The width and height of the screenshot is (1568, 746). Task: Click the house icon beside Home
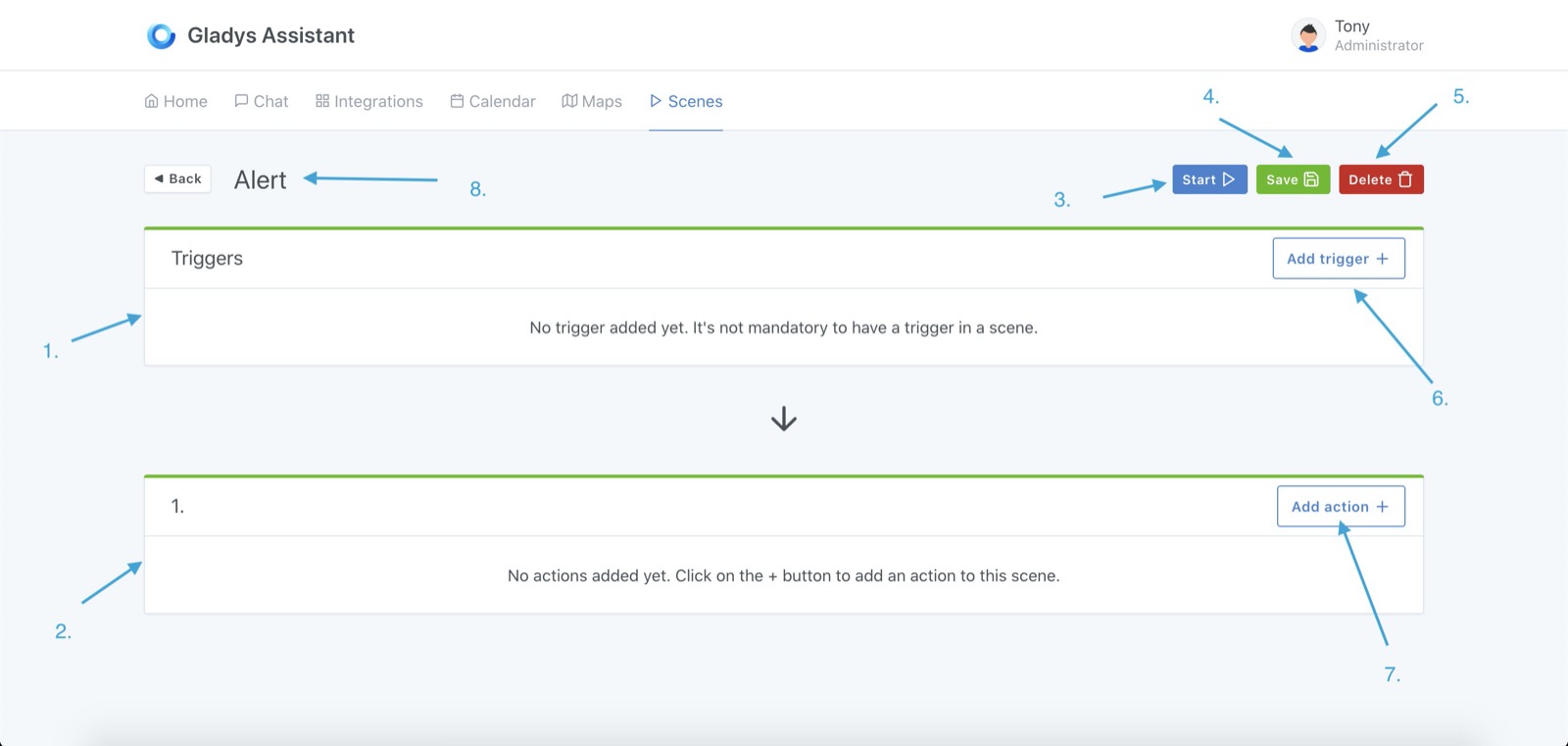coord(152,101)
